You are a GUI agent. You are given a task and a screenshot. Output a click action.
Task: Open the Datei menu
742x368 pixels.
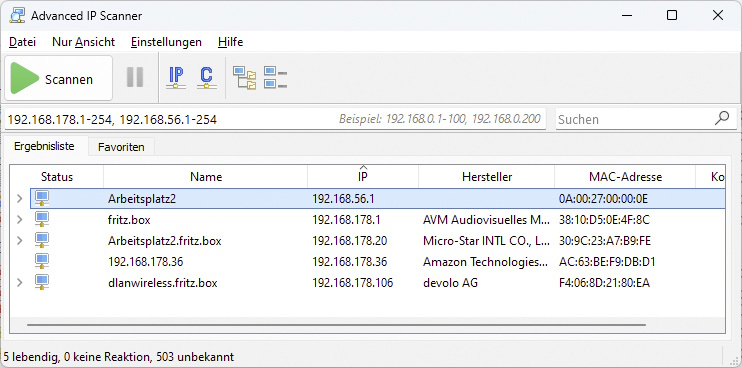coord(22,42)
